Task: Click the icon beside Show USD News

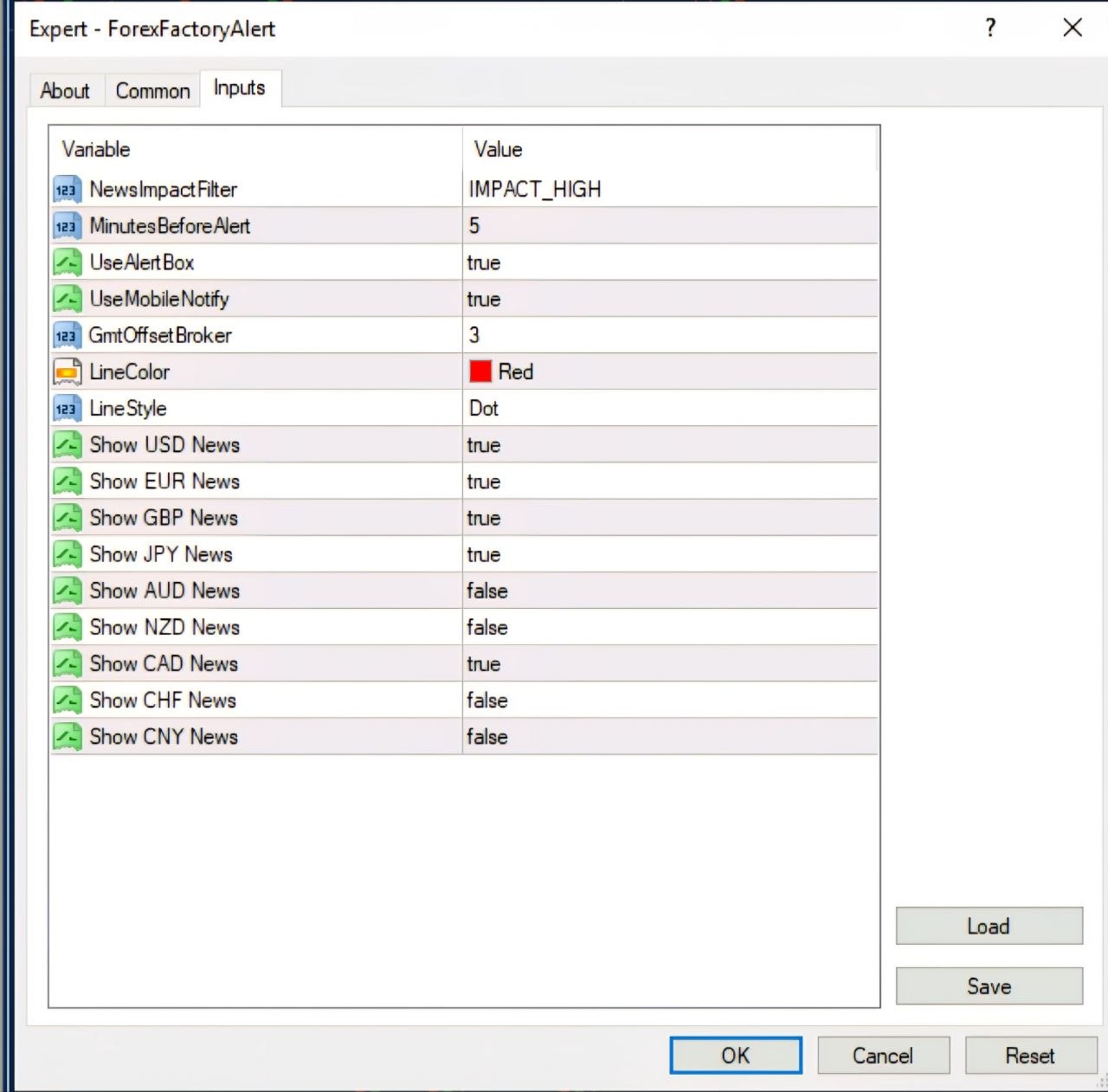Action: click(x=68, y=445)
